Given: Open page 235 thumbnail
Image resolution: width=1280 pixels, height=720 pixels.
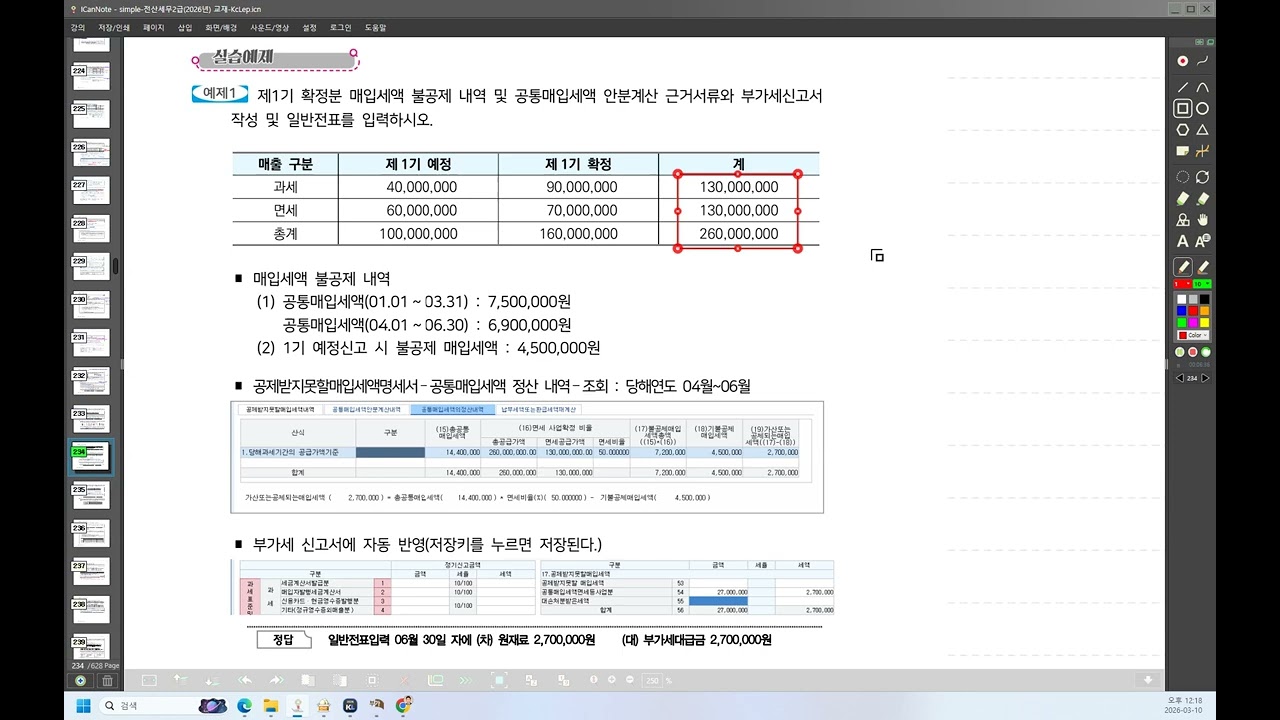Looking at the screenshot, I should click(x=90, y=494).
